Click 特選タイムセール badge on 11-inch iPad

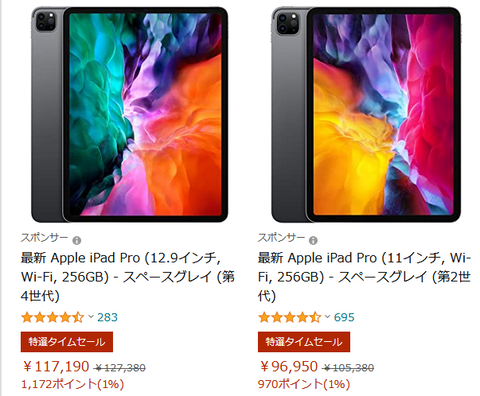pyautogui.click(x=304, y=342)
